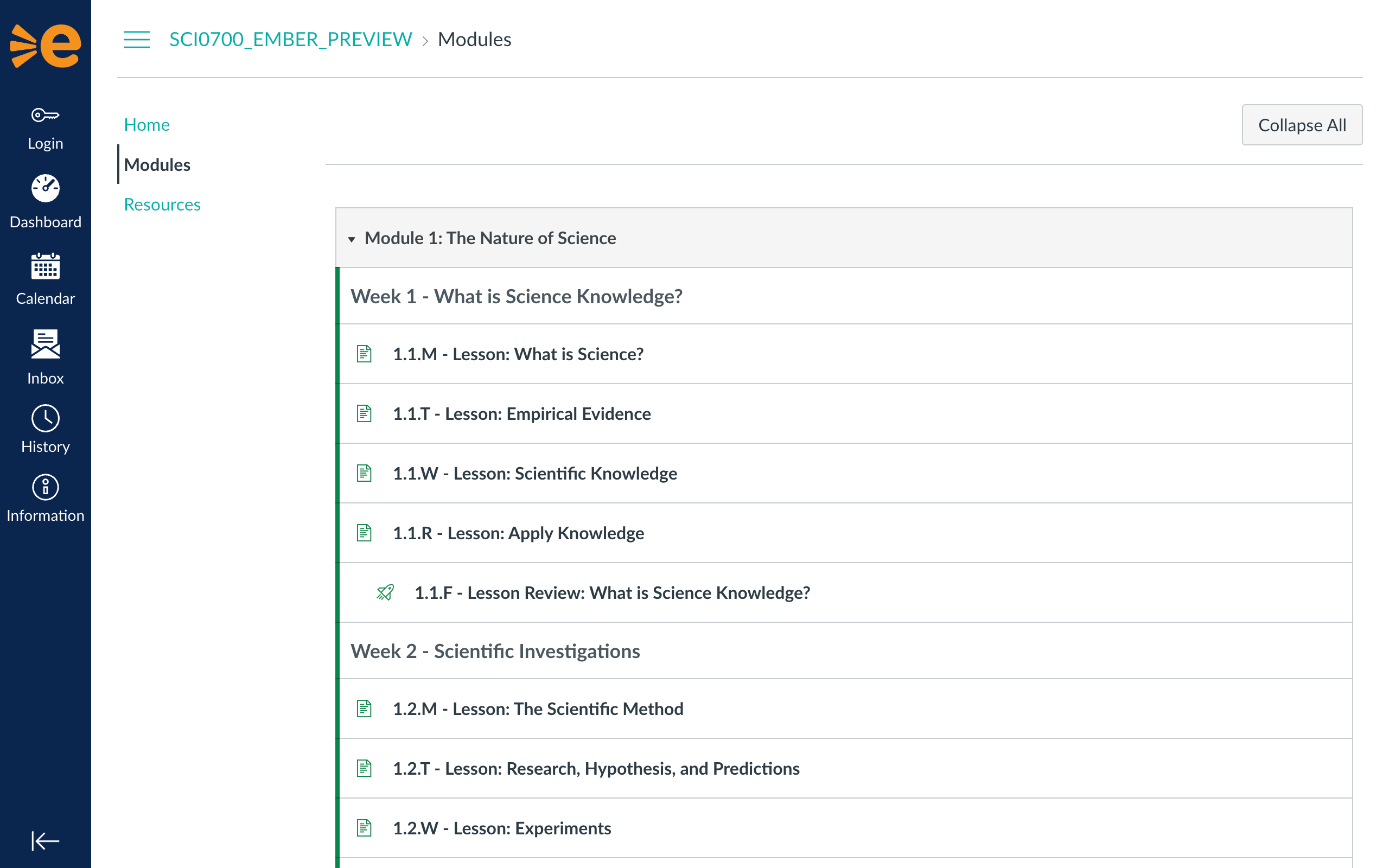Viewport: 1389px width, 868px height.
Task: Open lesson 1.2.M The Scientific Method
Action: click(538, 709)
